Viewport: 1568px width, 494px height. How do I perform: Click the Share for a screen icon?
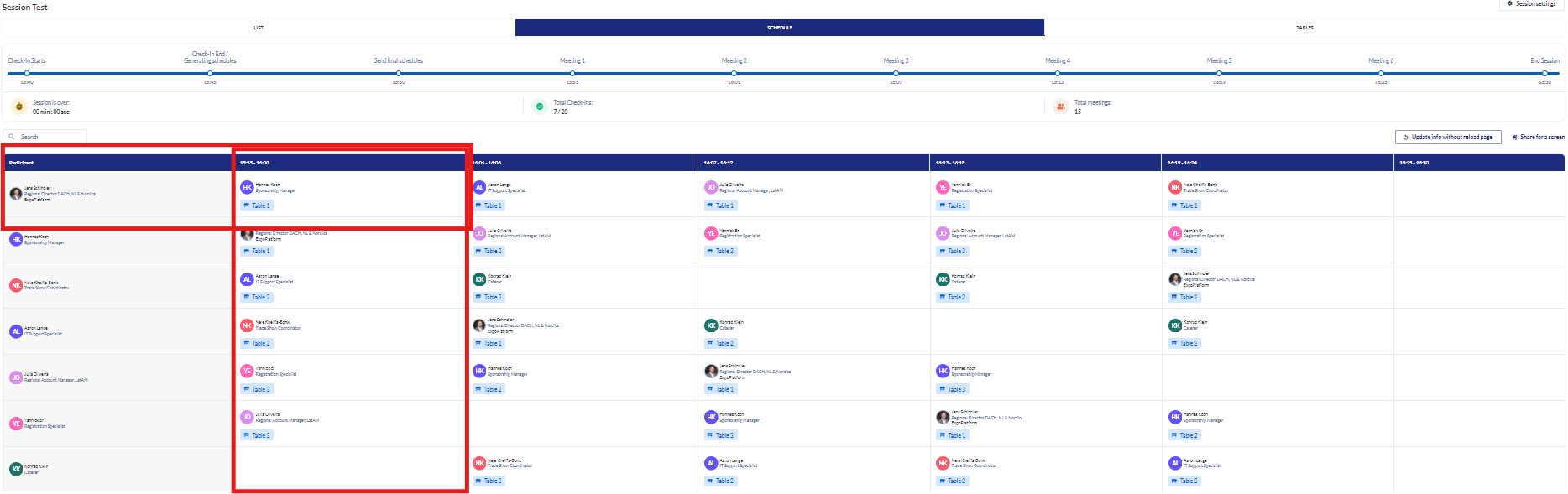1514,137
